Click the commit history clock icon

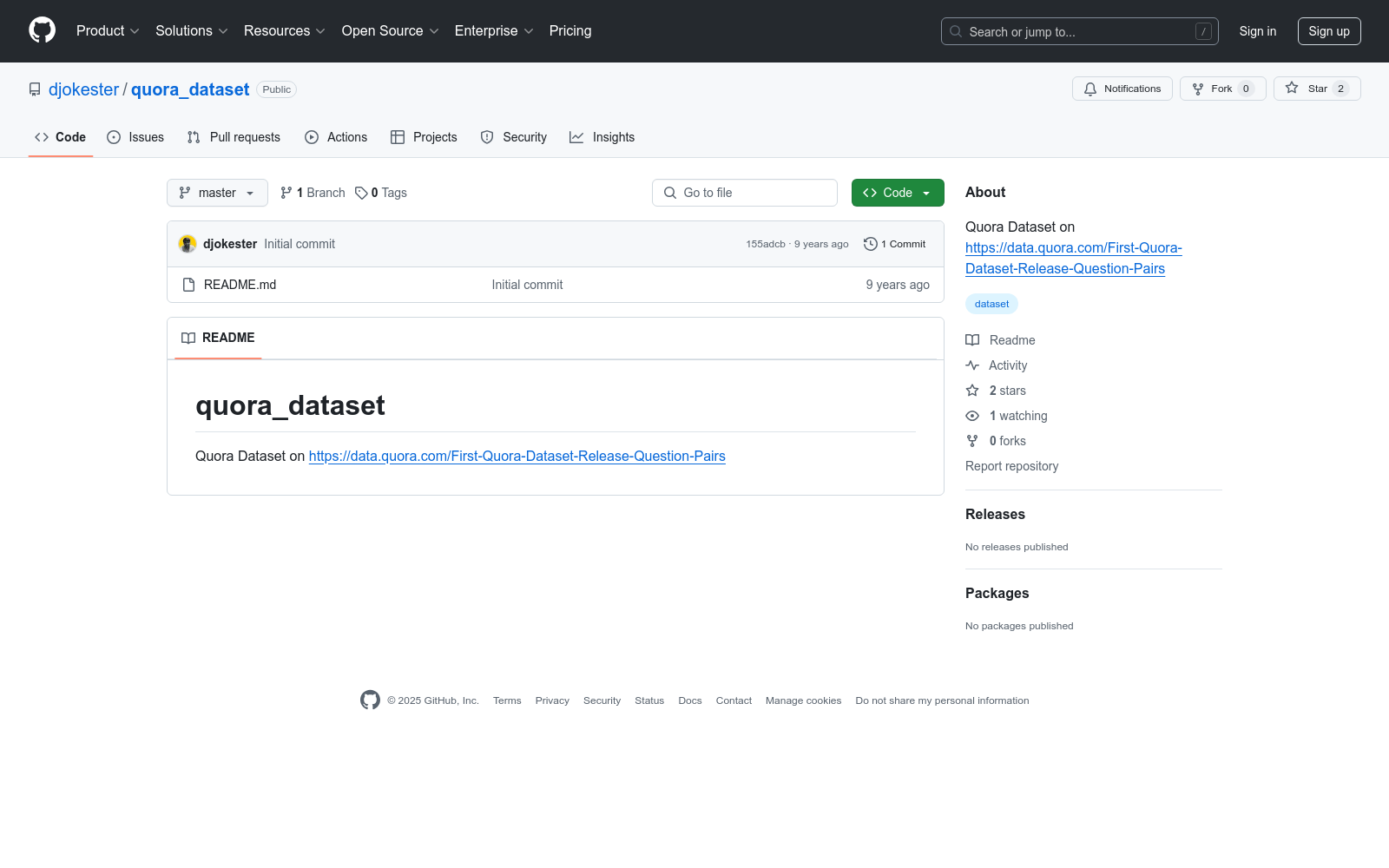tap(870, 244)
